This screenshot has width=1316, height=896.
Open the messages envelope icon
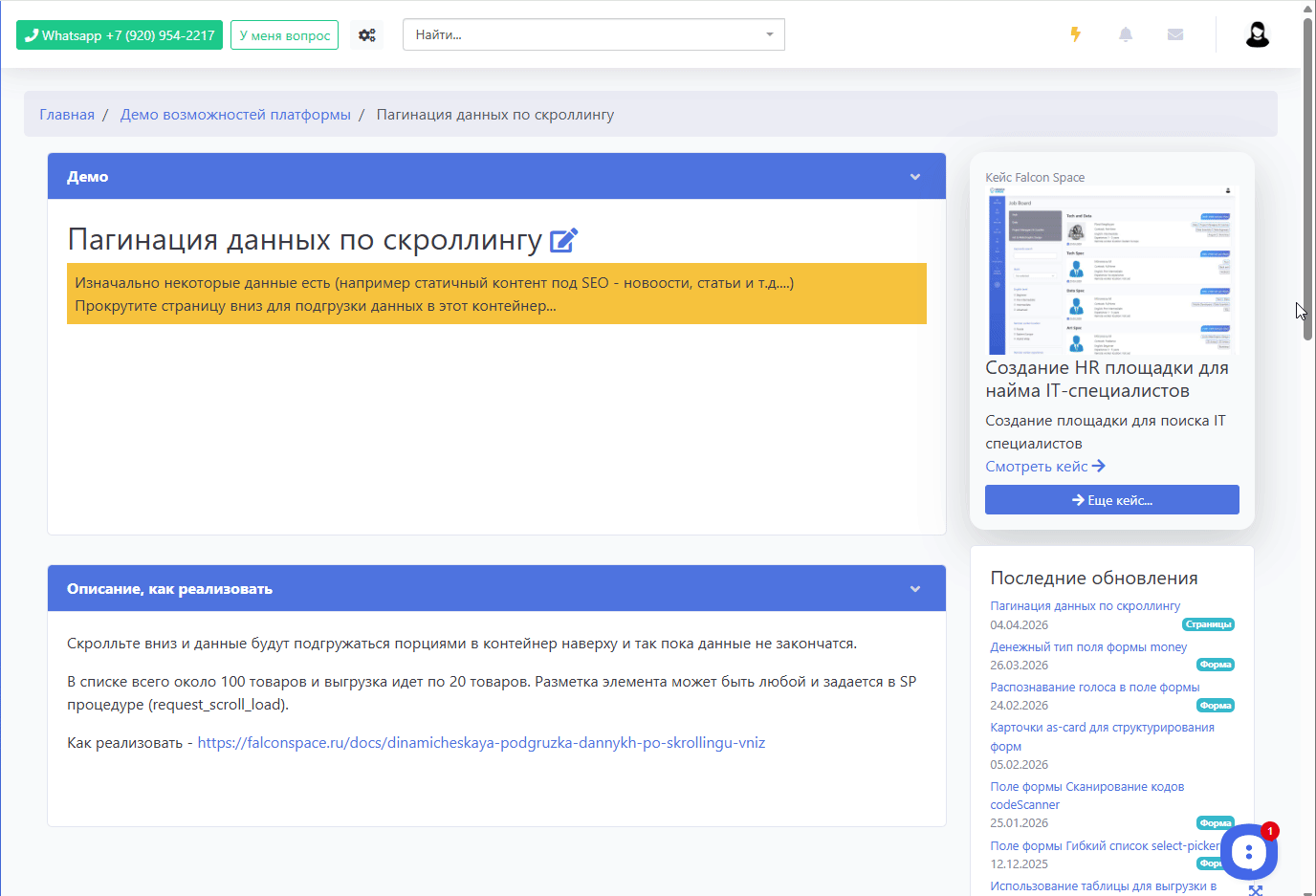click(x=1175, y=34)
